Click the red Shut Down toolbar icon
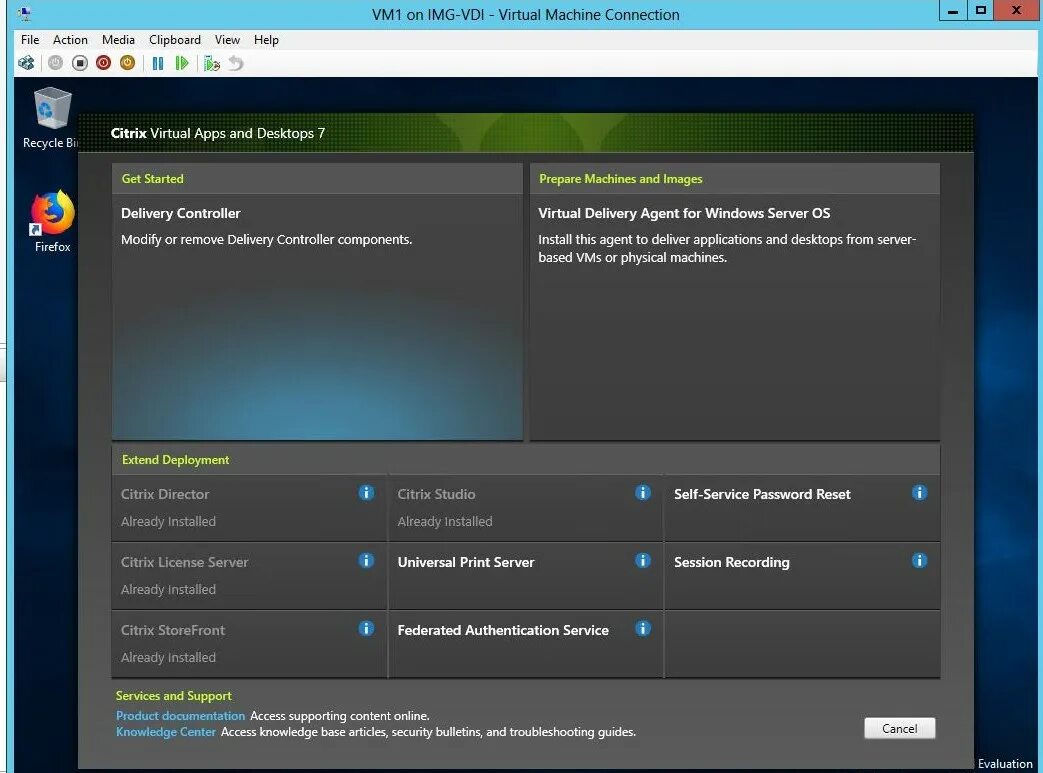 tap(104, 63)
